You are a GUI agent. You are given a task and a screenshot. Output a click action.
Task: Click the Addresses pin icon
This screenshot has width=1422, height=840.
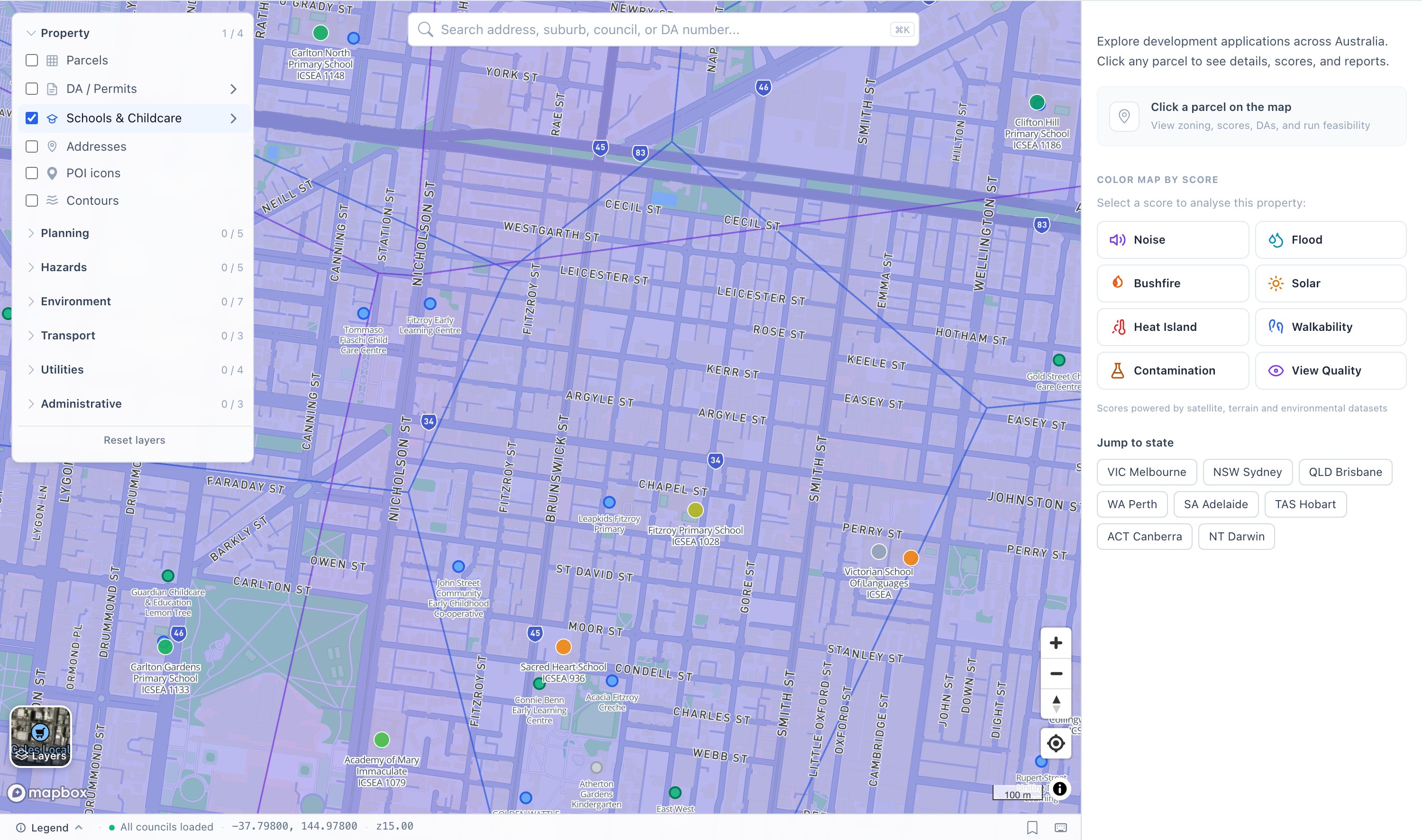pos(52,146)
